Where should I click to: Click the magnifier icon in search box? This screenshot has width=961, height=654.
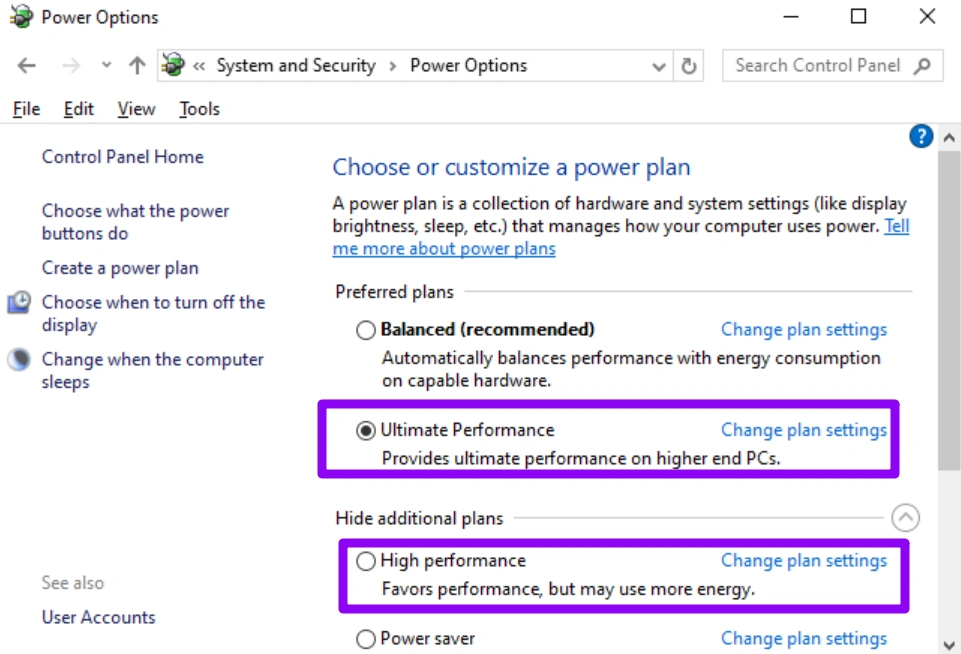tap(922, 66)
